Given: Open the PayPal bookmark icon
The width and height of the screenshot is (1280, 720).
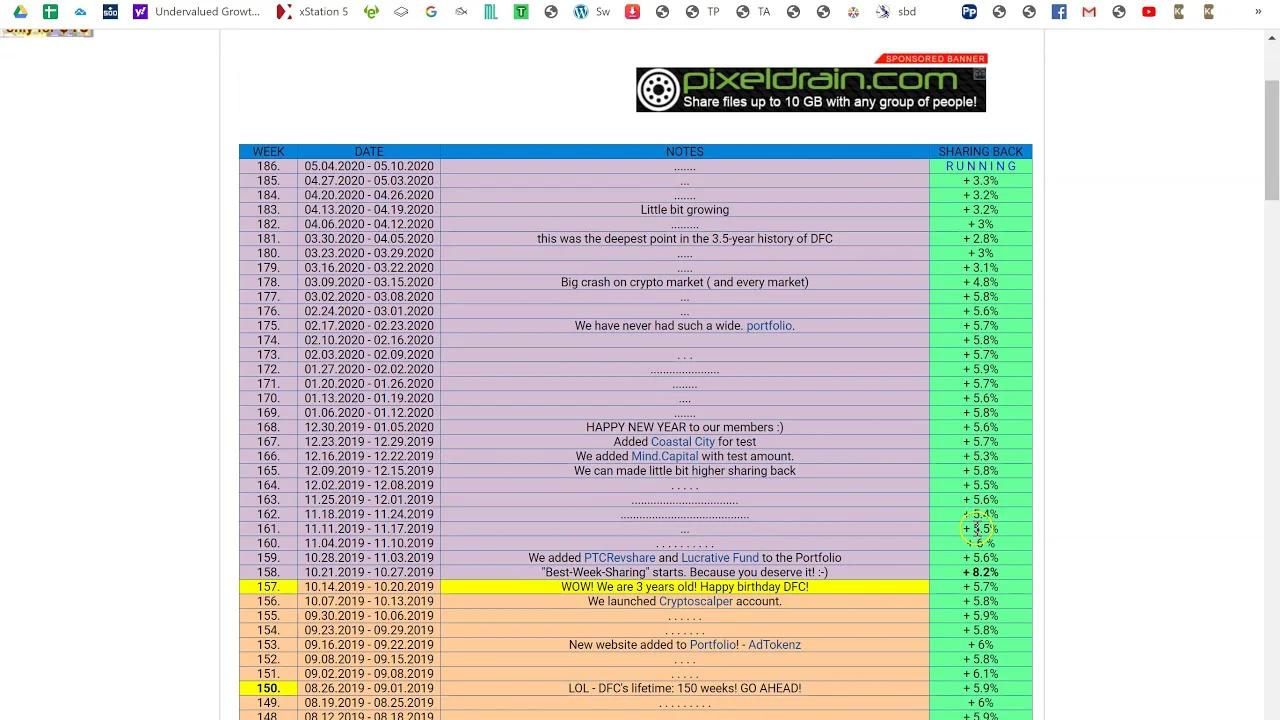Looking at the screenshot, I should click(x=968, y=11).
